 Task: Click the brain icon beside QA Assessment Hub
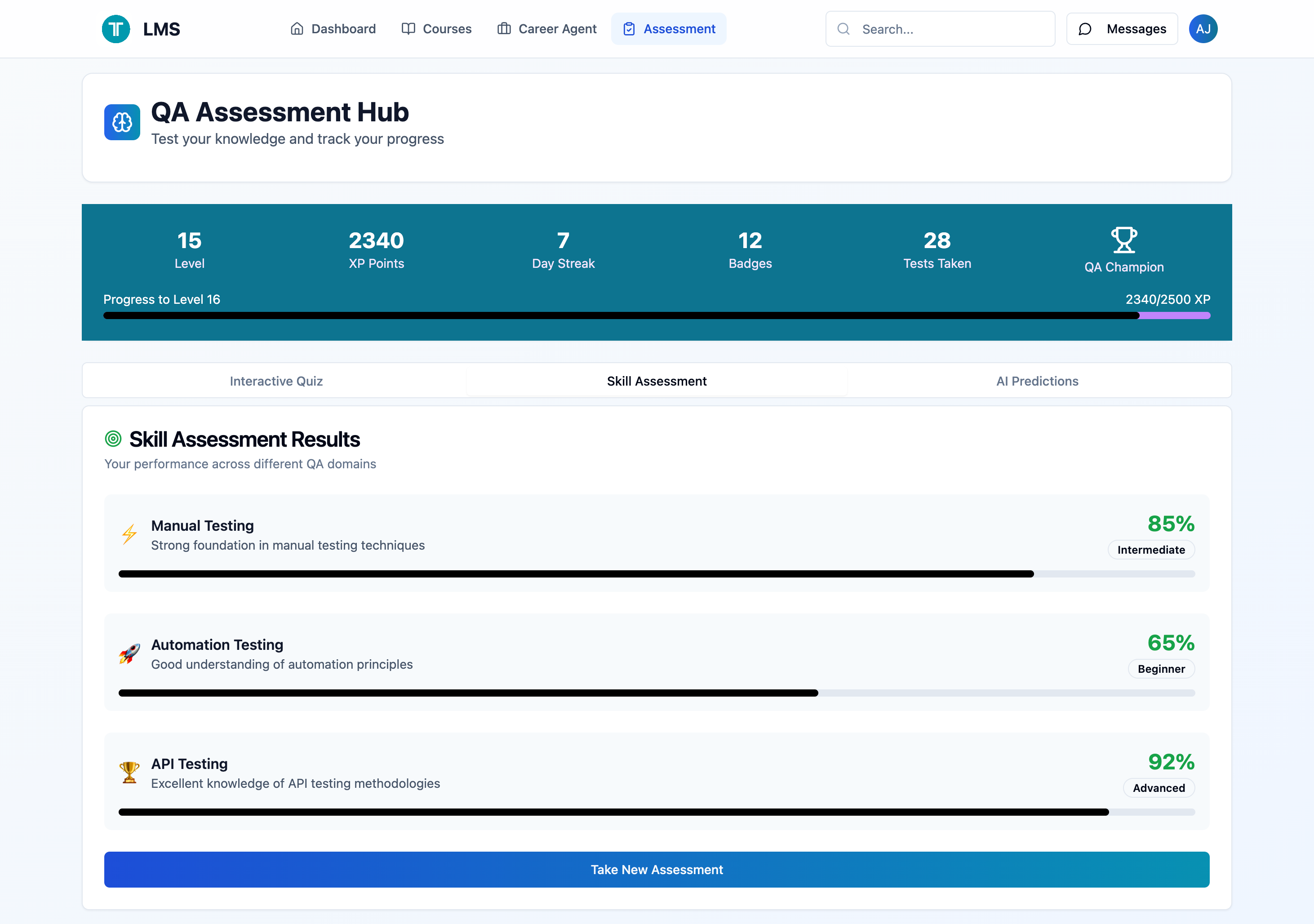pos(122,122)
